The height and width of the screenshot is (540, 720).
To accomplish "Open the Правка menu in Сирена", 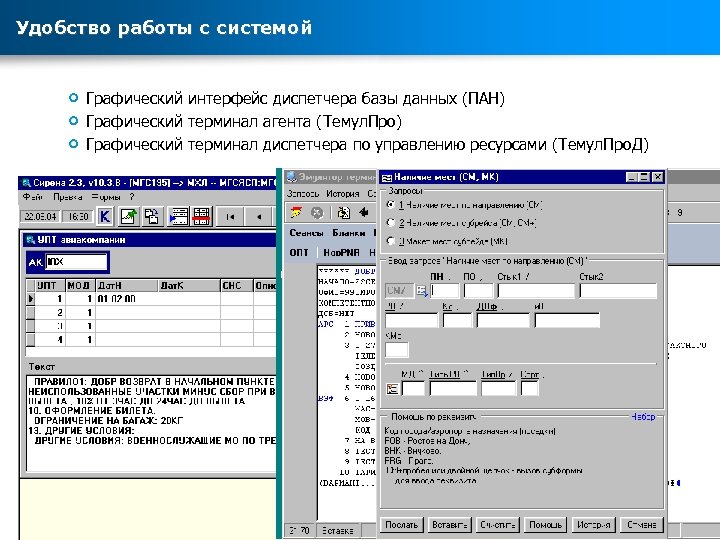I will [68, 197].
